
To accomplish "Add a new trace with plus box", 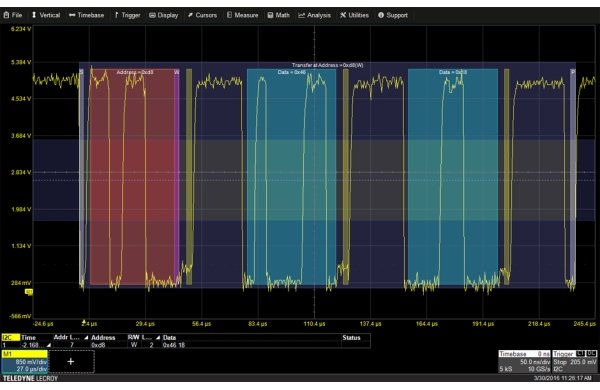I will click(x=71, y=361).
